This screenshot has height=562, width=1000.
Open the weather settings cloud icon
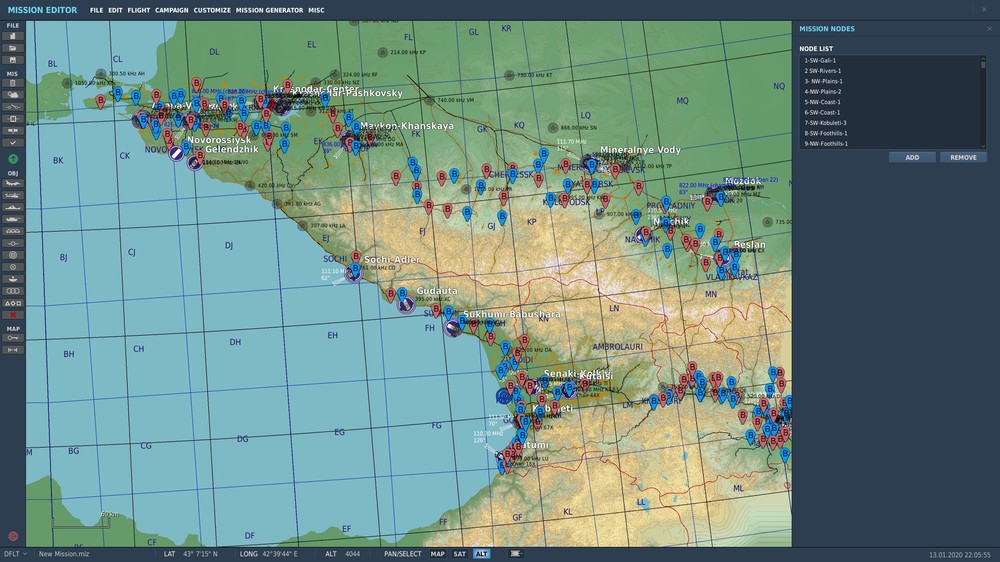13,94
